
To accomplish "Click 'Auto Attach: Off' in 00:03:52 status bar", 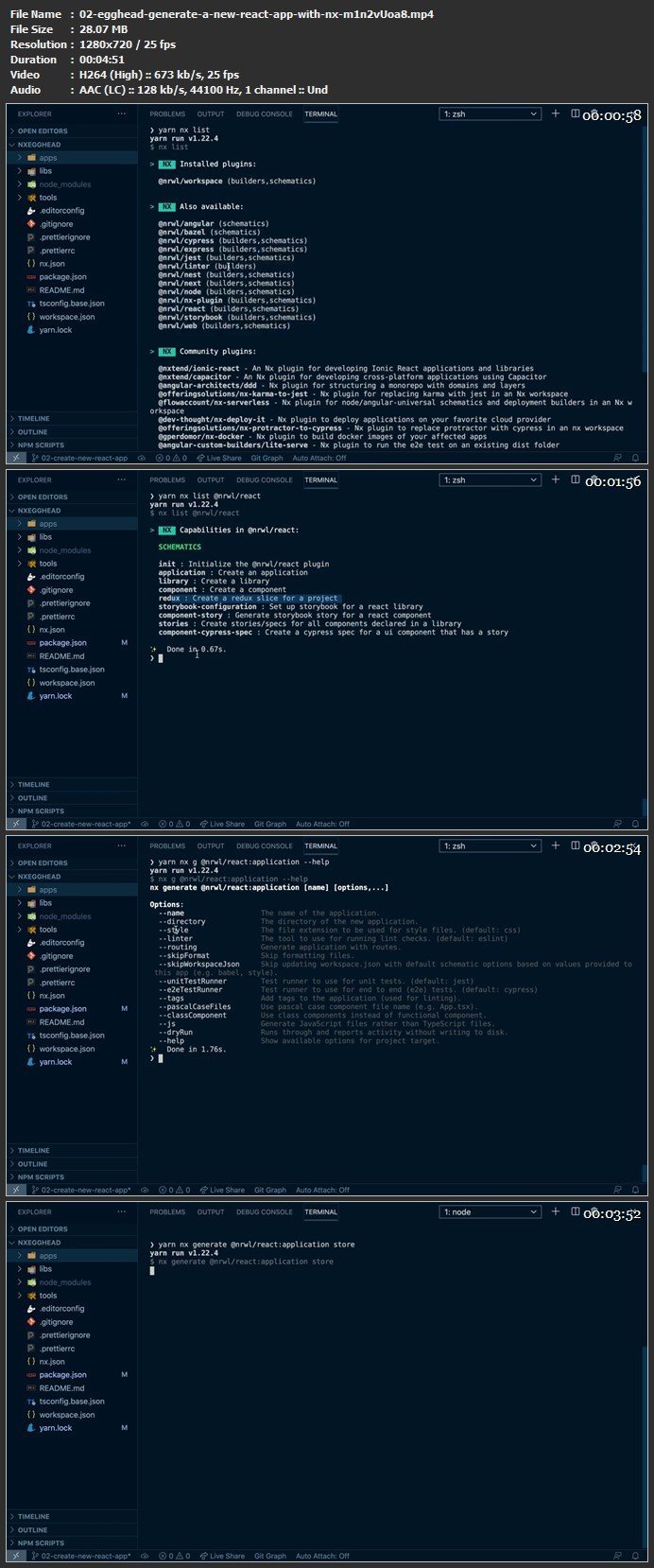I will click(x=322, y=1556).
